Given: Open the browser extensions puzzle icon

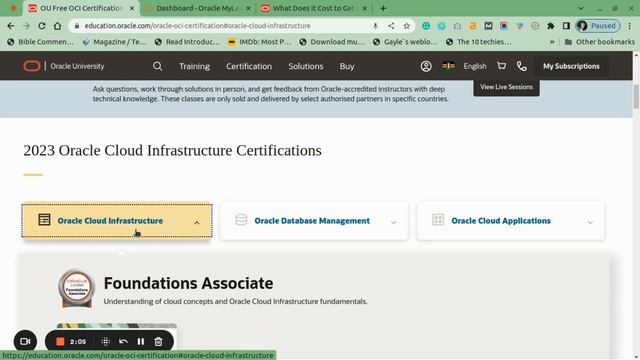Looking at the screenshot, I should coord(551,26).
